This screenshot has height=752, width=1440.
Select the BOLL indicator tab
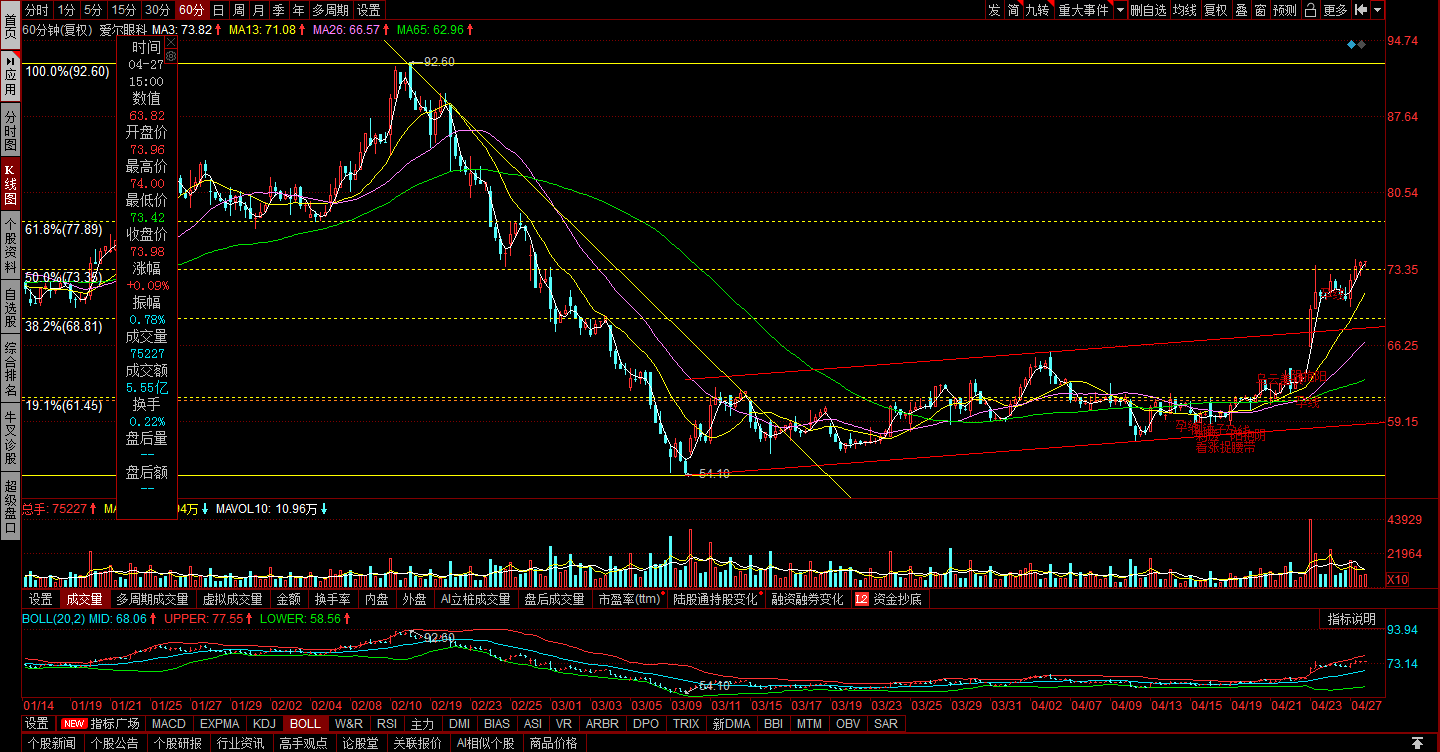pos(305,723)
